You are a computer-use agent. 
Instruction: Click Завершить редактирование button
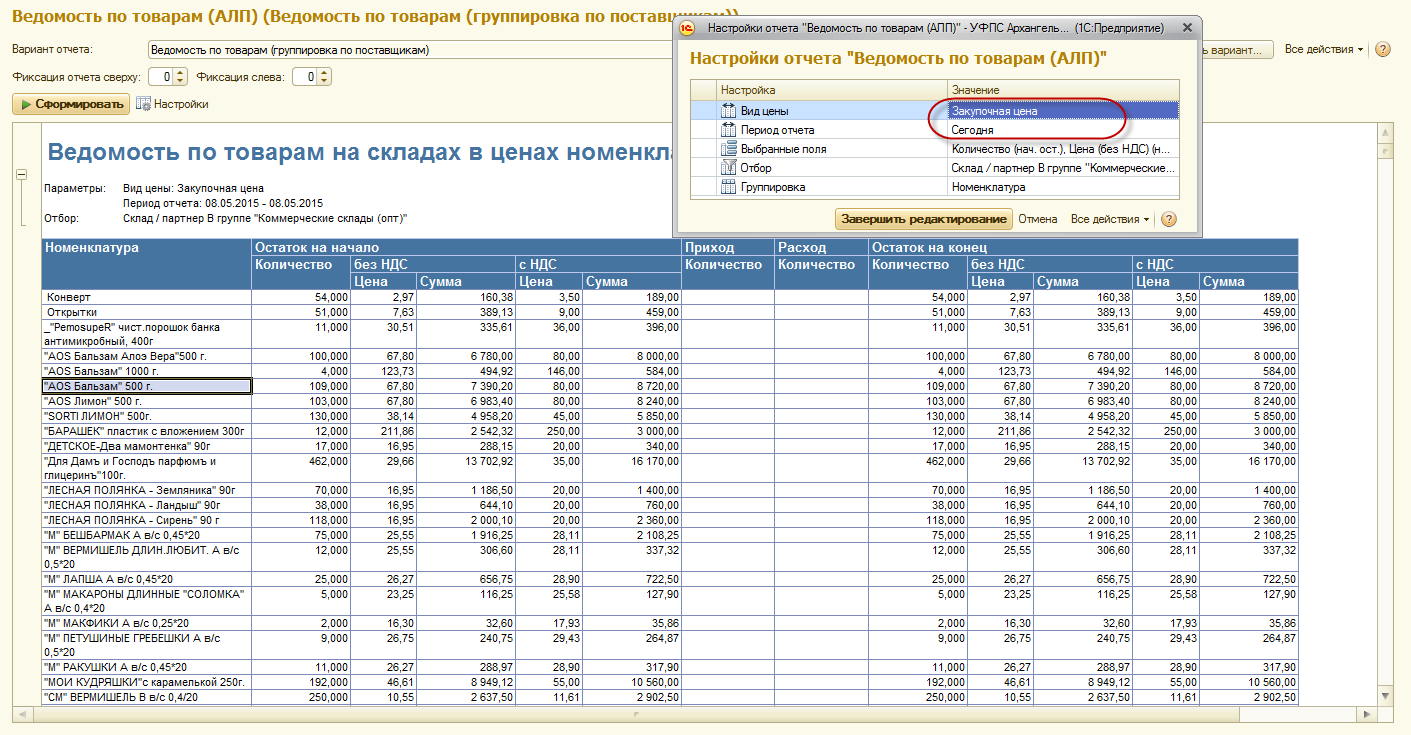[924, 219]
